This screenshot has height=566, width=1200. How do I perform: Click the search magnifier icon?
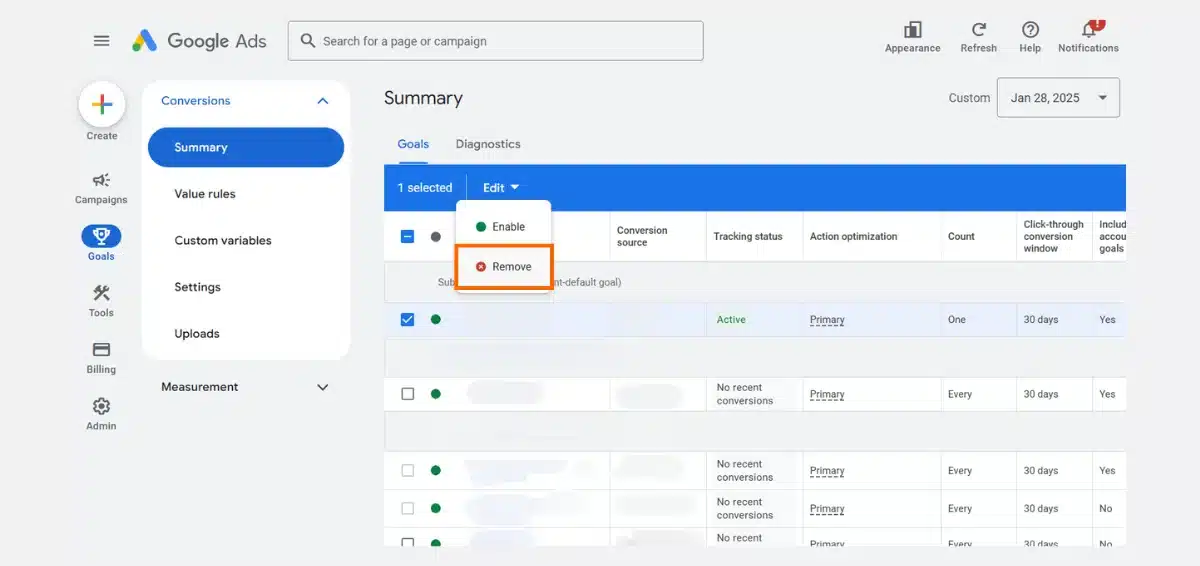307,41
